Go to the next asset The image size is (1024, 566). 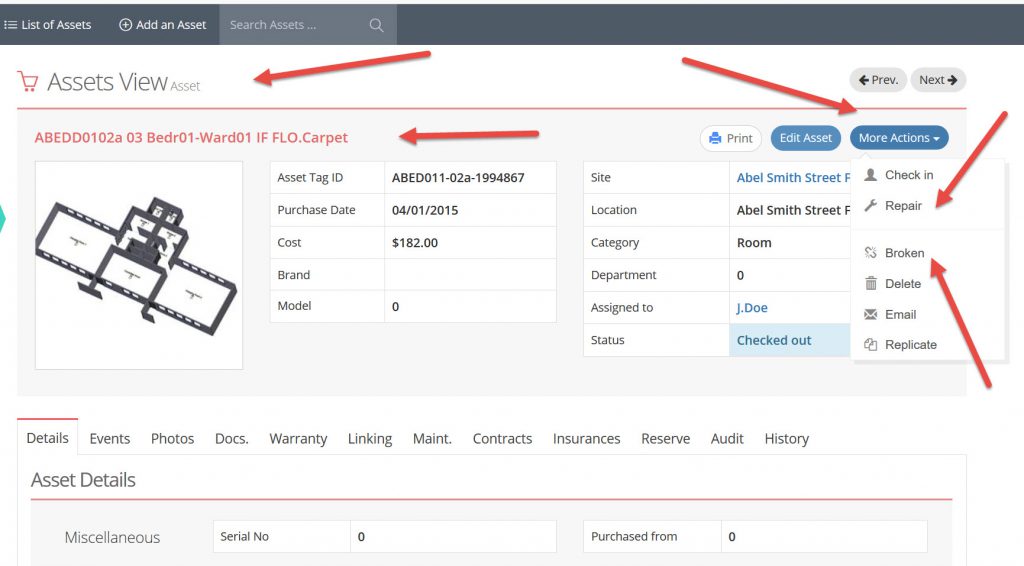point(938,80)
